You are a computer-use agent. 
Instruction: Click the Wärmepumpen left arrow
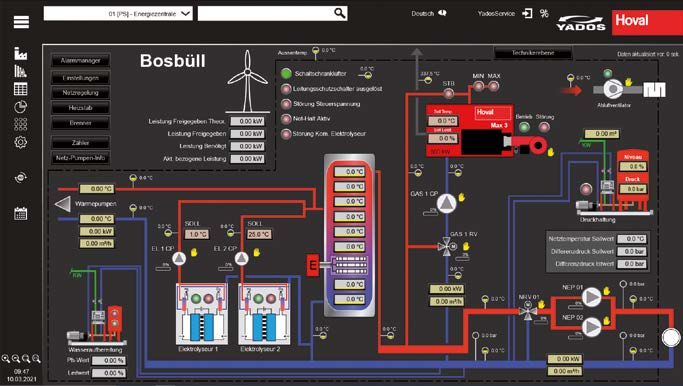click(63, 204)
